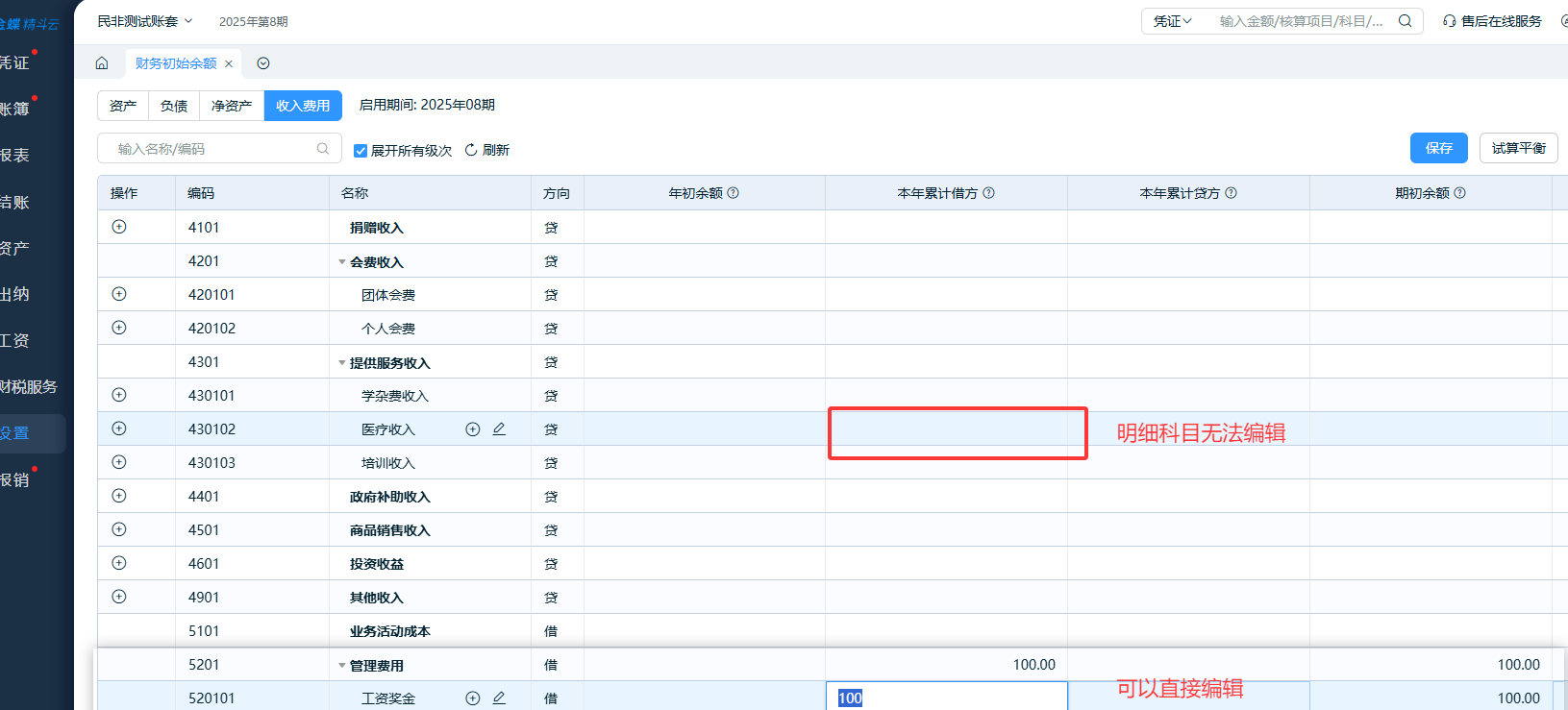
Task: Click the help icon next to 年初余额
Action: [x=734, y=193]
